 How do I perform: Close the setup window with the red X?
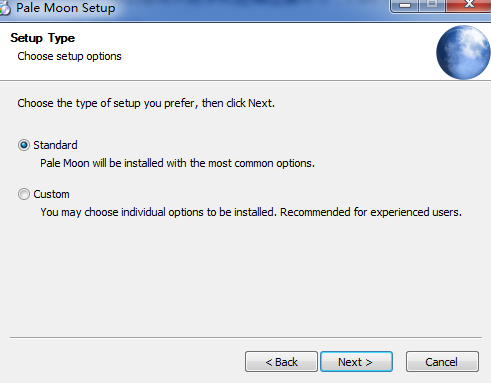pyautogui.click(x=468, y=6)
